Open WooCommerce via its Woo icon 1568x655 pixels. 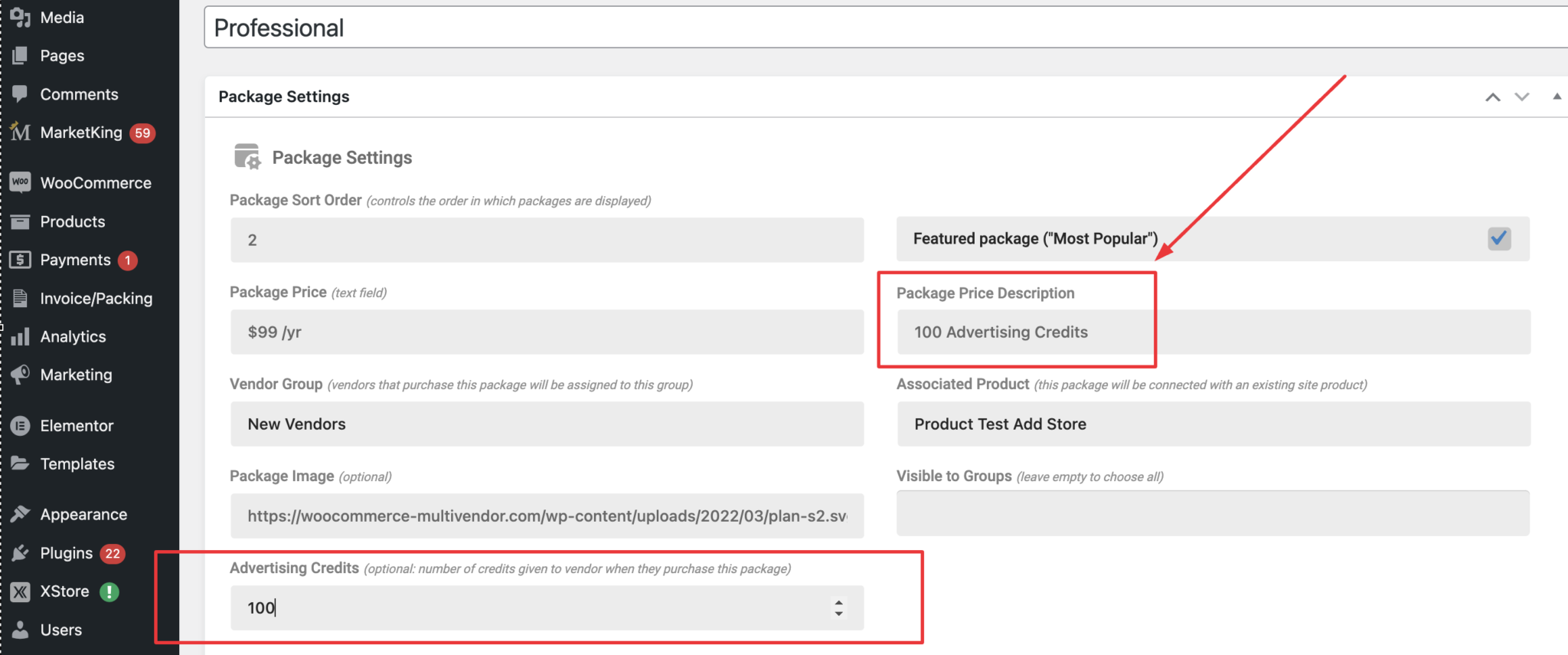(x=21, y=182)
